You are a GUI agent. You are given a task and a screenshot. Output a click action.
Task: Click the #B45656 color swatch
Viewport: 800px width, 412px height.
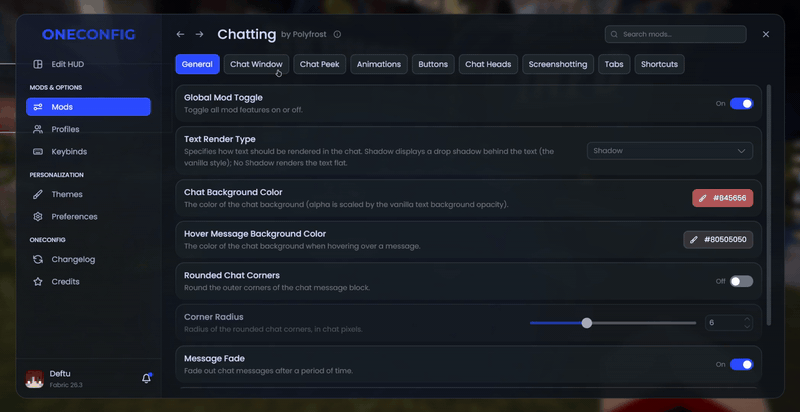pyautogui.click(x=722, y=198)
